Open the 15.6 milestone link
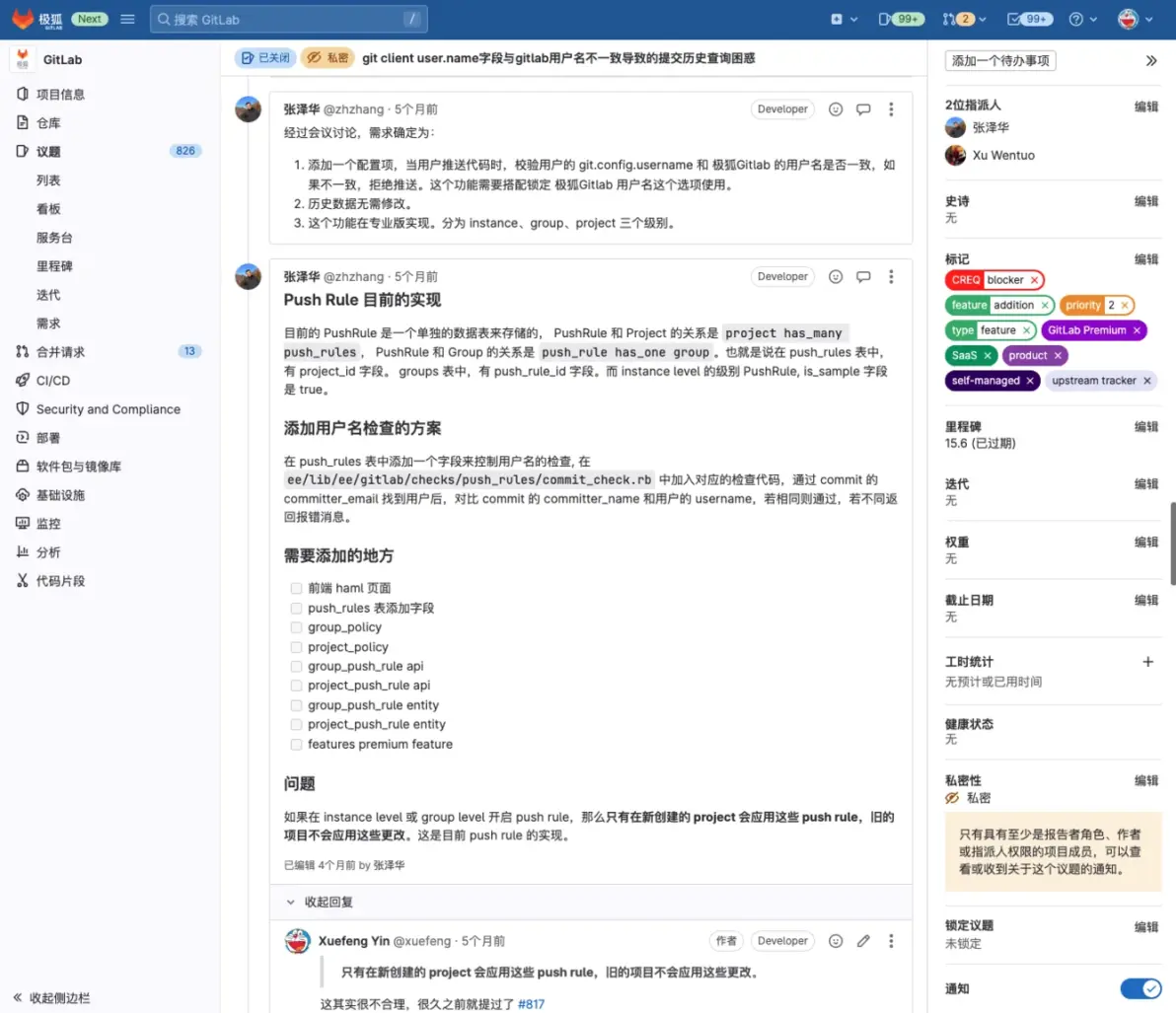This screenshot has width=1176, height=1013. pyautogui.click(x=981, y=443)
